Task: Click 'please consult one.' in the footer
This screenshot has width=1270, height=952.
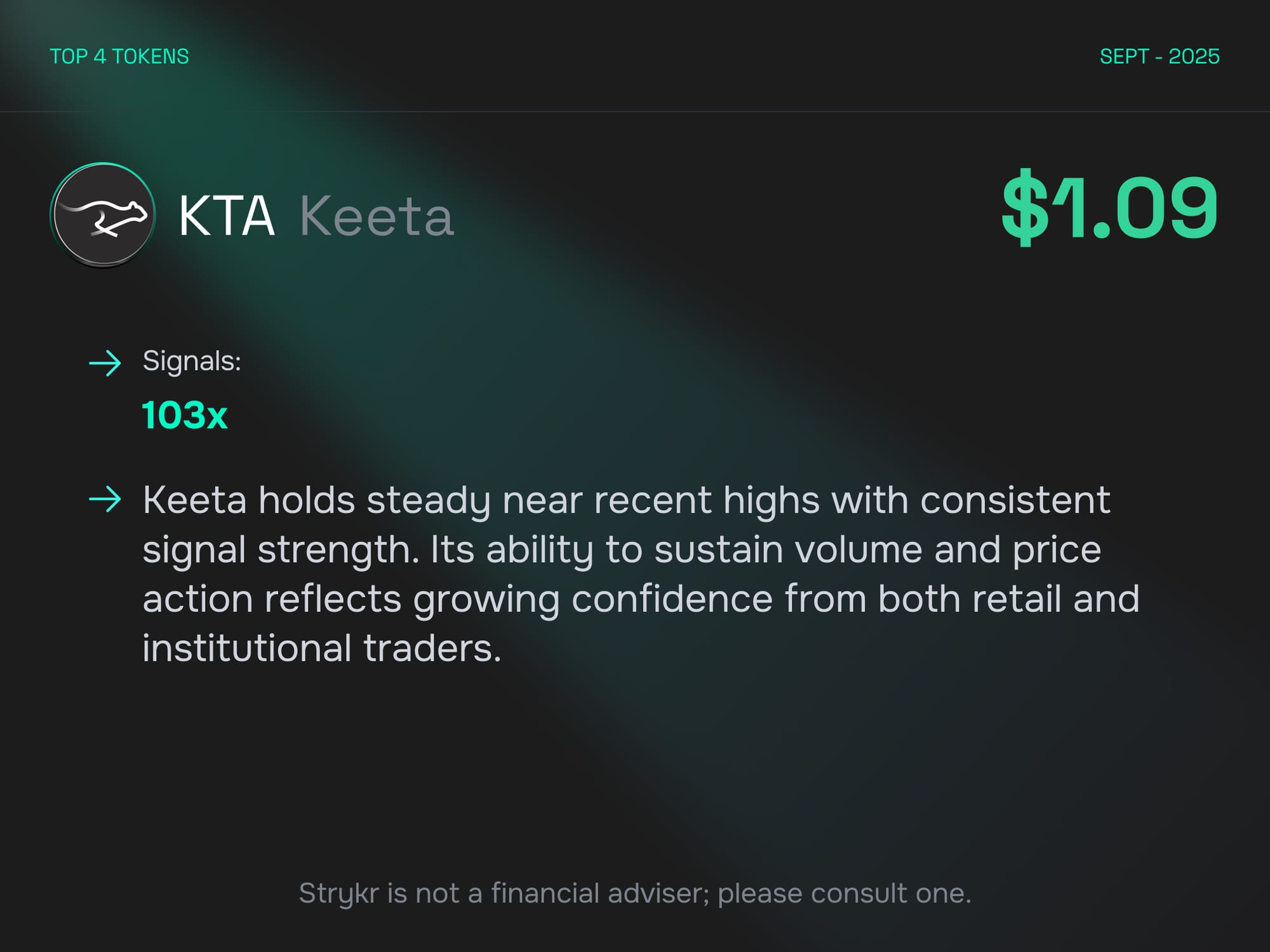Action: (844, 894)
